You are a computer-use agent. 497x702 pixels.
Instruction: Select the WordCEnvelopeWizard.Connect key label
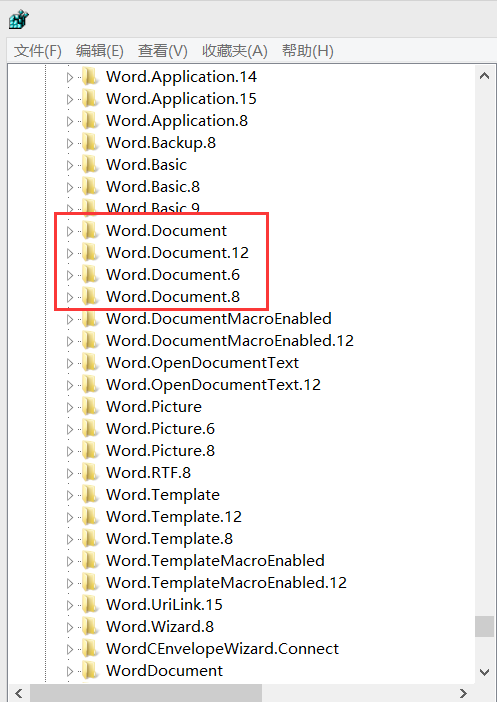(223, 648)
